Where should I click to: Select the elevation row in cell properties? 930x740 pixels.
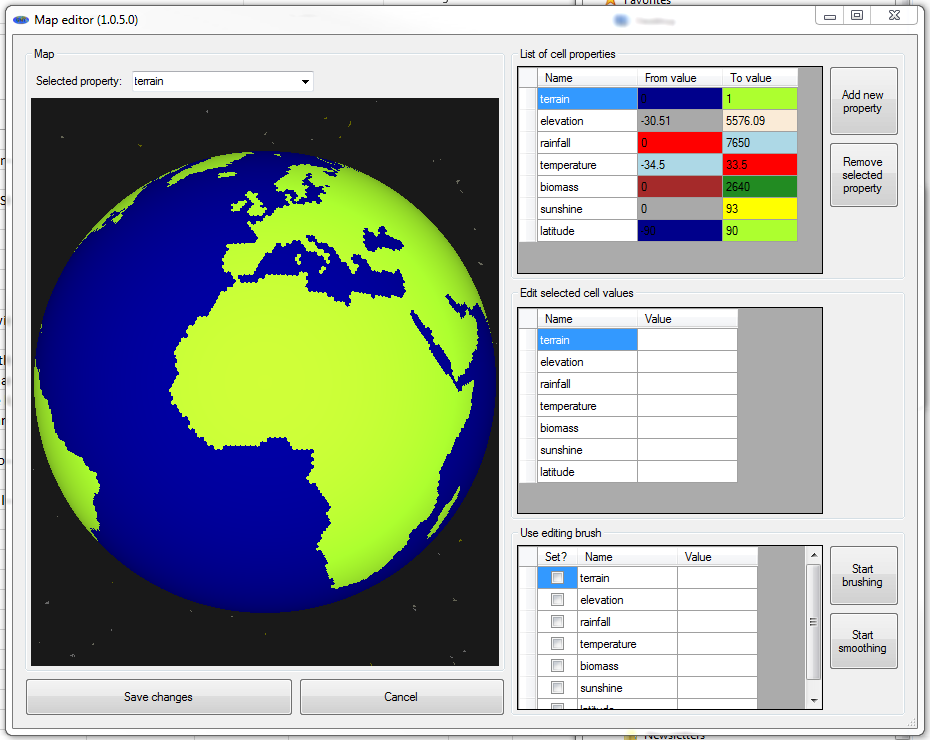tap(587, 121)
